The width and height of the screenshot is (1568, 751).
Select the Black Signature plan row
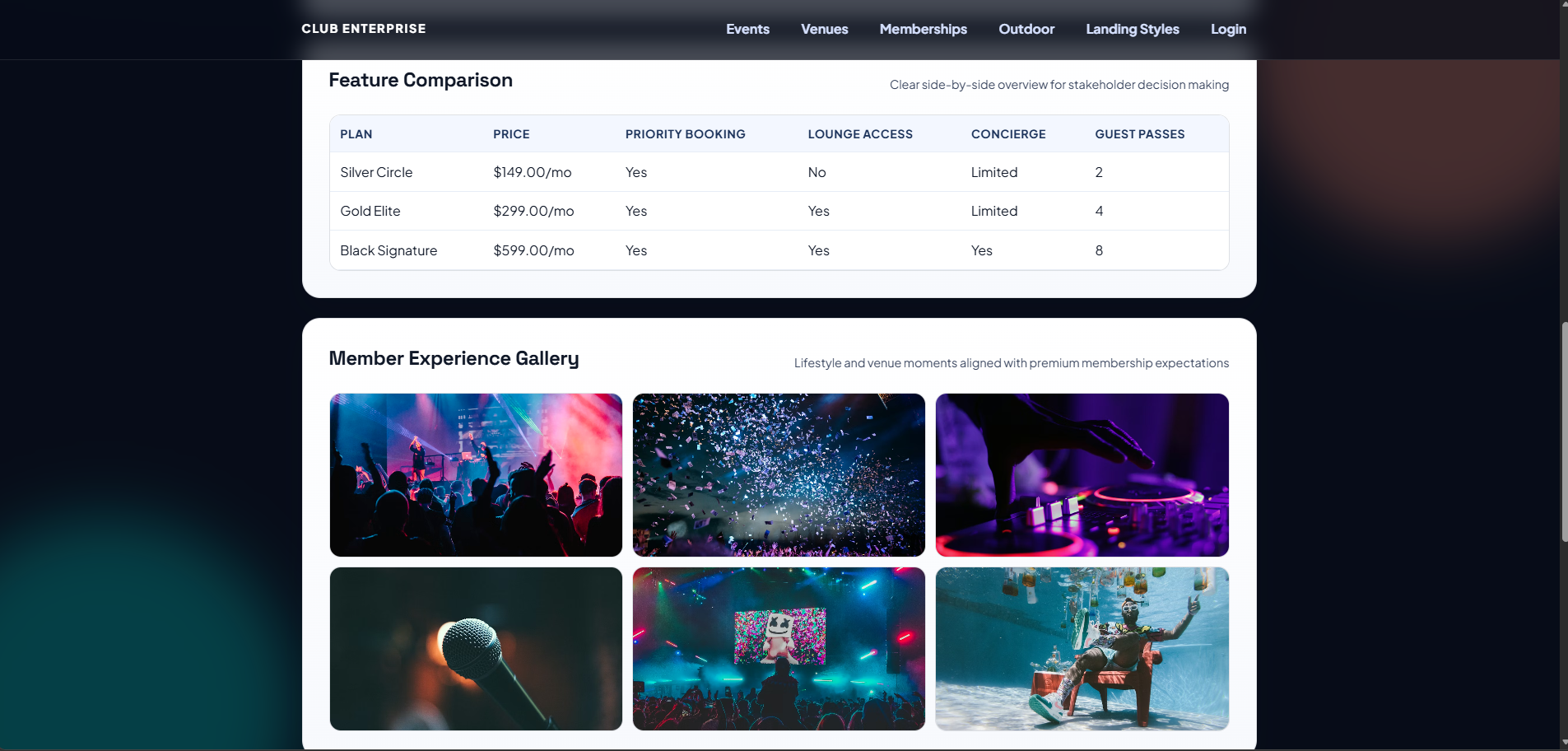(389, 250)
